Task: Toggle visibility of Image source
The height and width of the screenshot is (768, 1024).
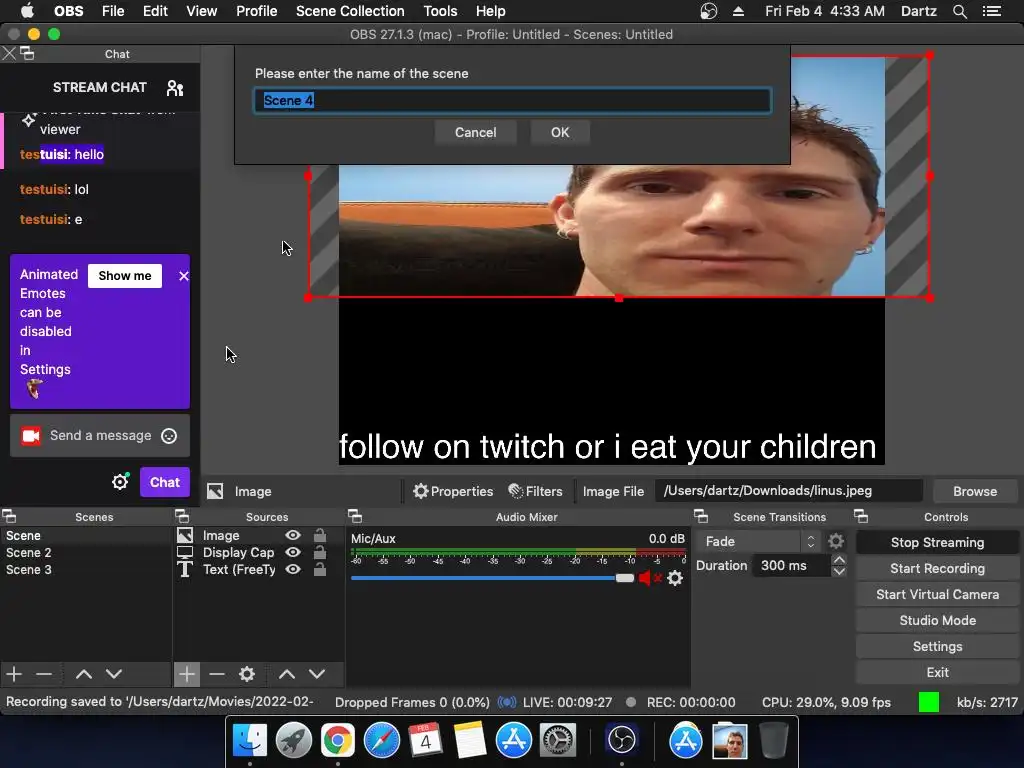Action: pyautogui.click(x=293, y=535)
